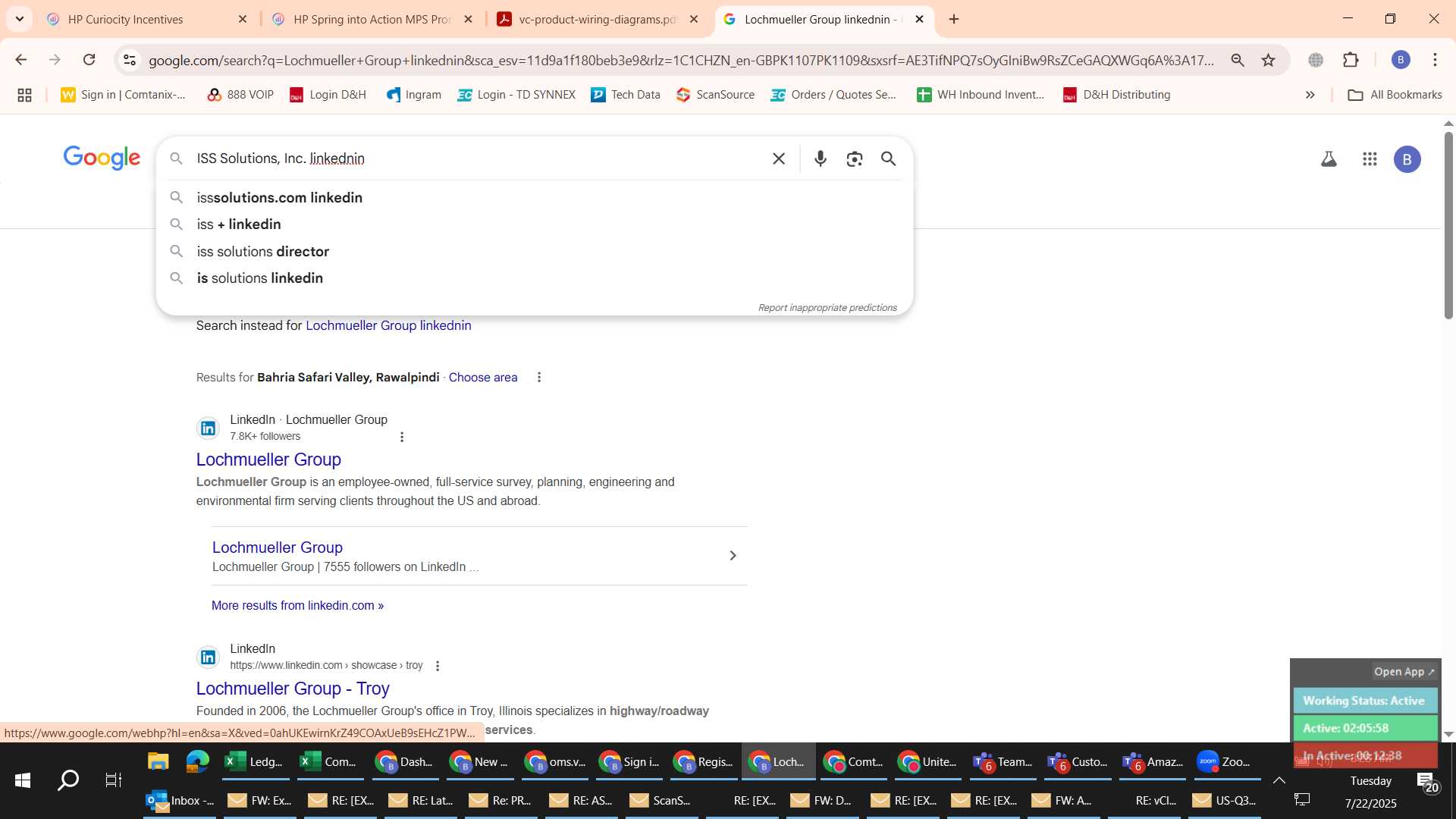
Task: Click More results from linkedin.com
Action: pos(297,606)
